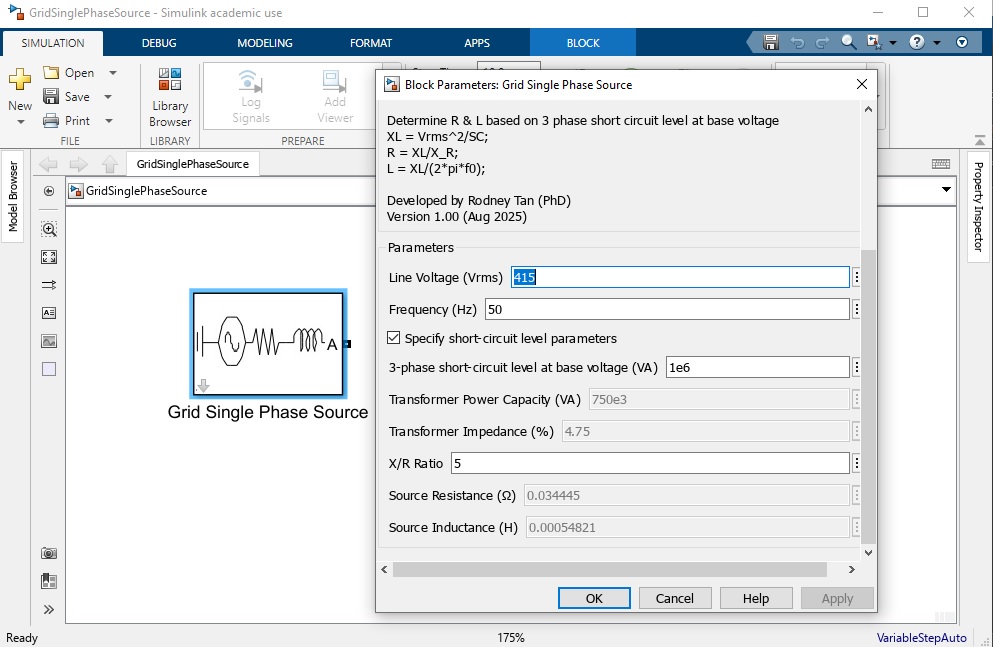993x647 pixels.
Task: Open the Line Voltage field options menu
Action: 857,277
